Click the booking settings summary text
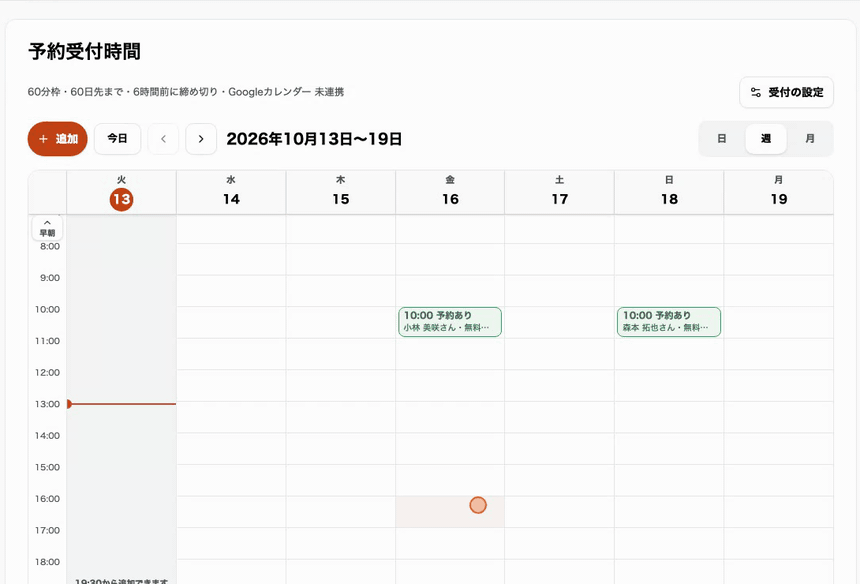This screenshot has width=860, height=584. coord(186,92)
